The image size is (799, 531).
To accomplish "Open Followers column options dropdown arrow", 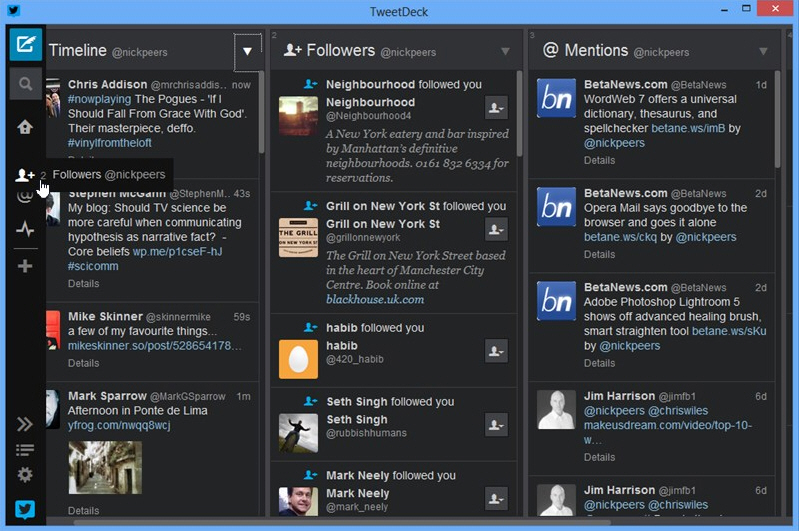I will coord(505,51).
